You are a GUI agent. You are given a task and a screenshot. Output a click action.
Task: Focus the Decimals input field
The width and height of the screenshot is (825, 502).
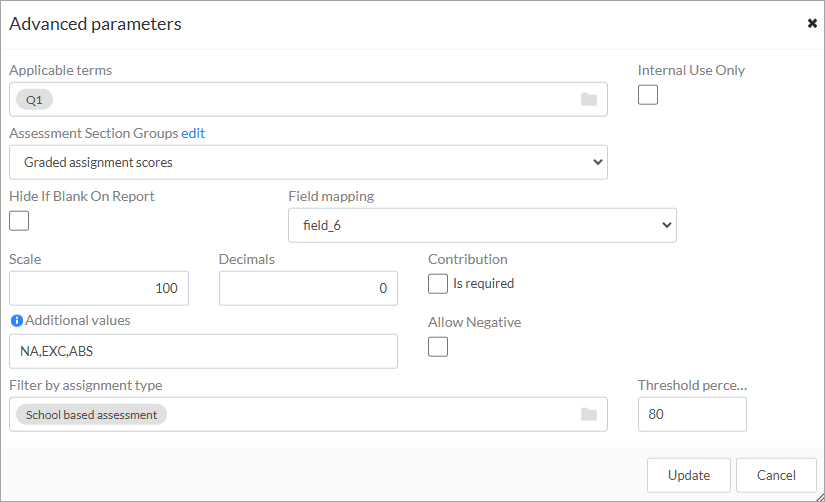point(308,288)
